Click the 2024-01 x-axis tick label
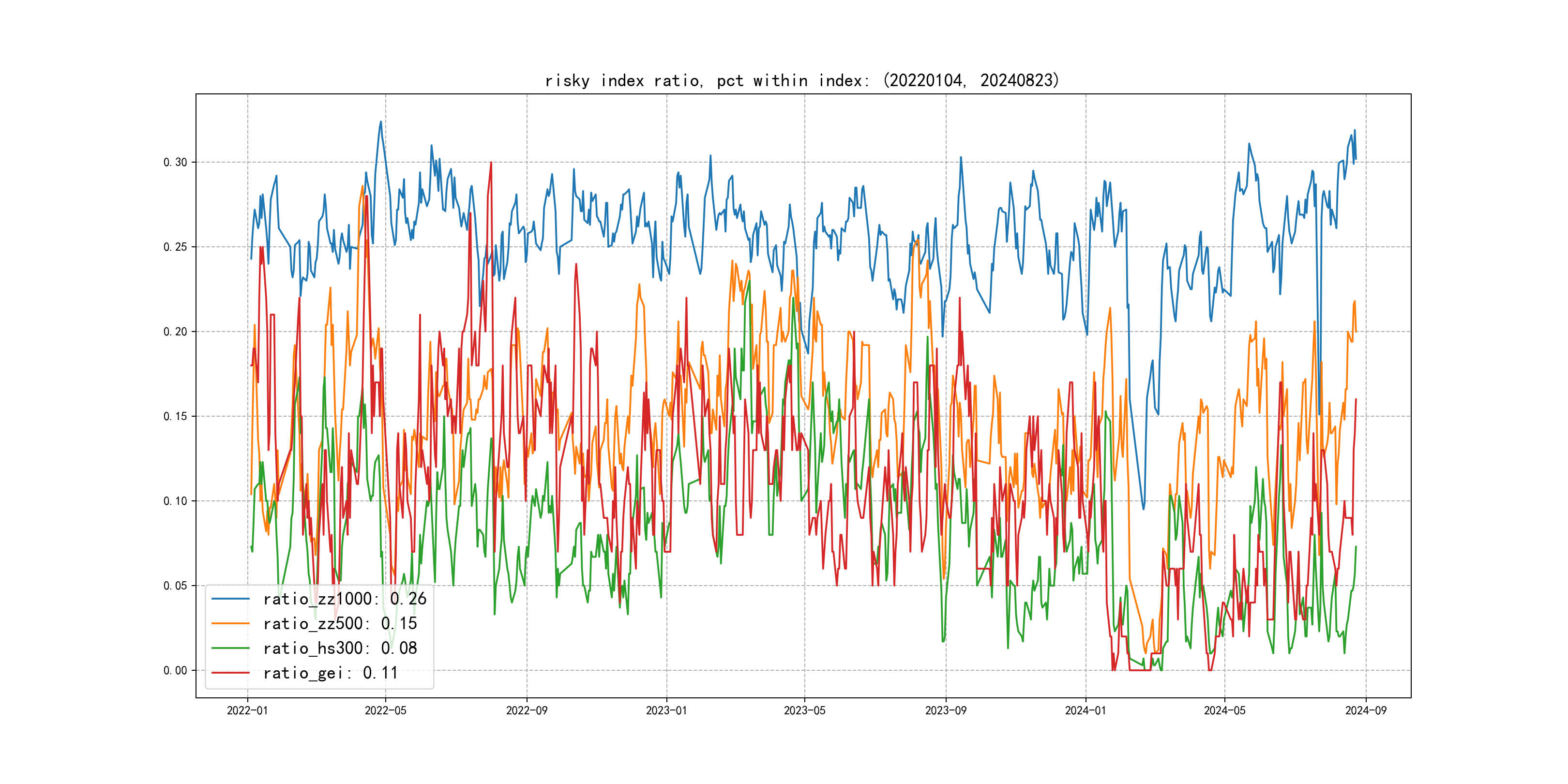Image resolution: width=1568 pixels, height=784 pixels. pyautogui.click(x=1086, y=711)
